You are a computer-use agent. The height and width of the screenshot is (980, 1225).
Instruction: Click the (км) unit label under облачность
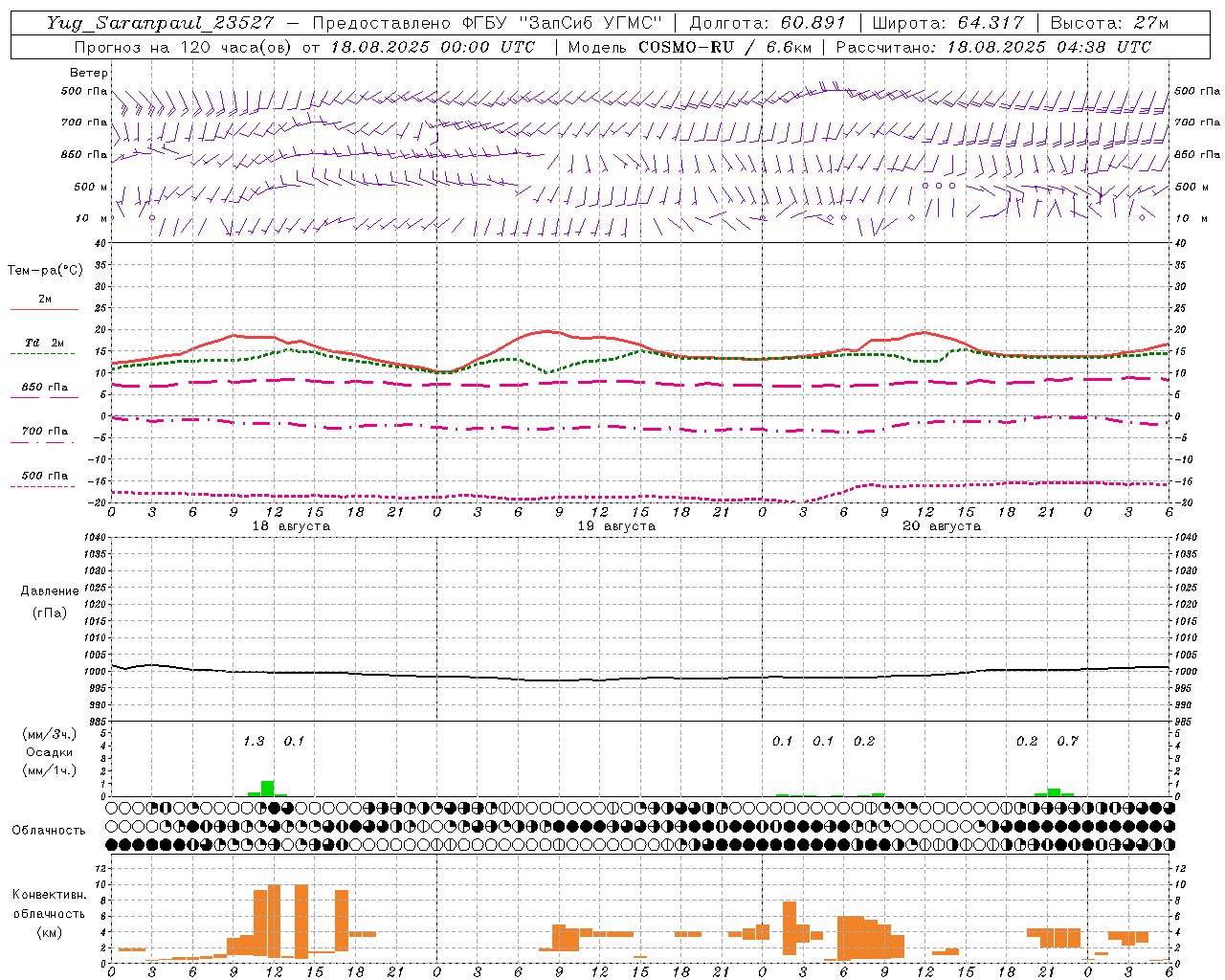coord(49,932)
